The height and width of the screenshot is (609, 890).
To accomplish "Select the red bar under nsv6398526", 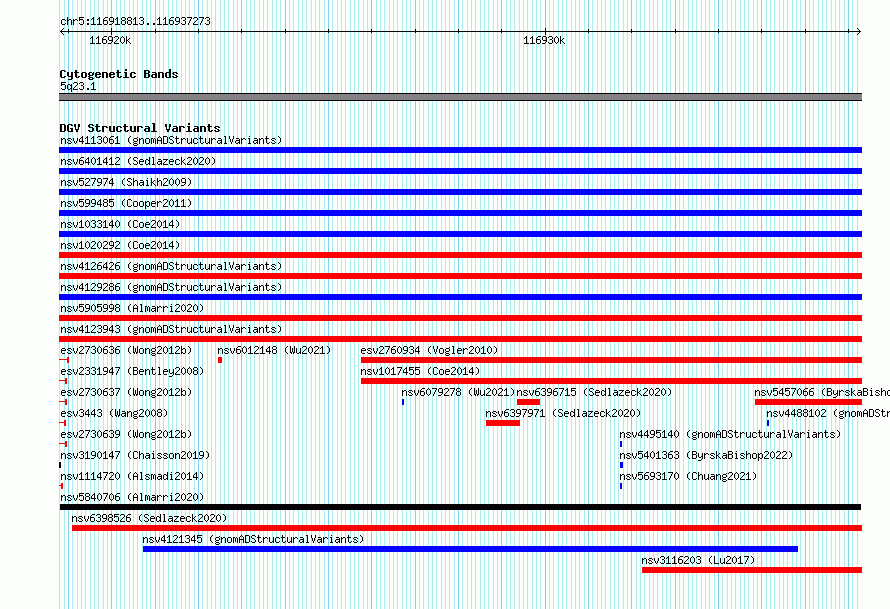I will pos(467,528).
